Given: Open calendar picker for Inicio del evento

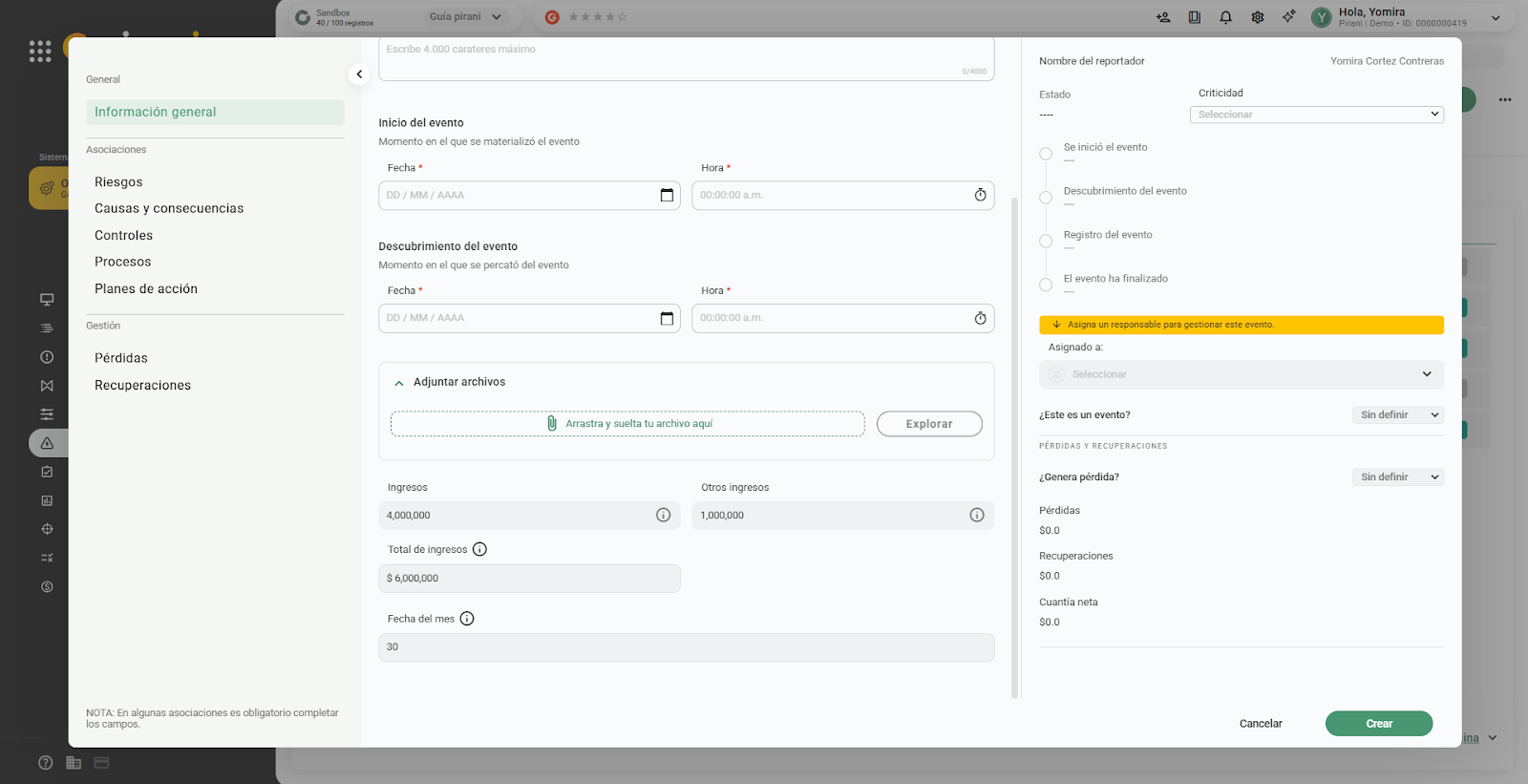Looking at the screenshot, I should tap(667, 196).
